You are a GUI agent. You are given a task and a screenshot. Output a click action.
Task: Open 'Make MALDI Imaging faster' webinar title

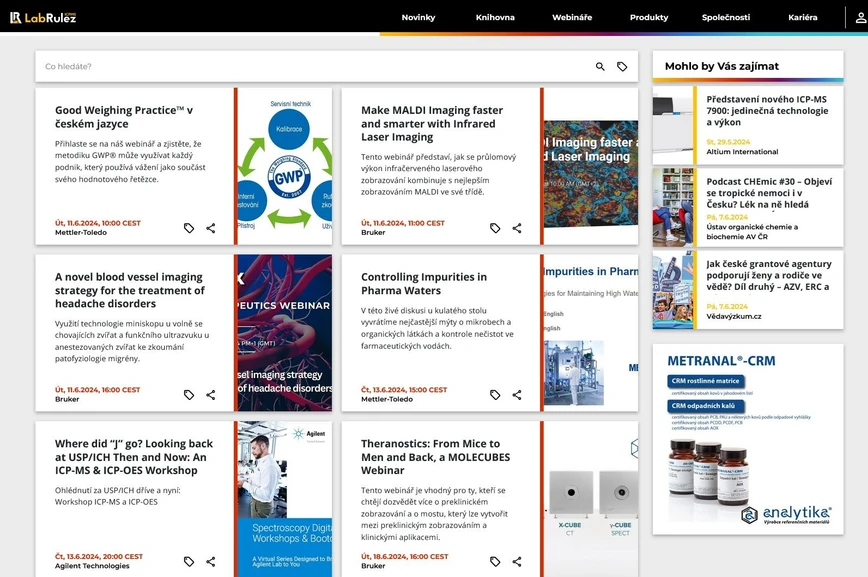(432, 123)
